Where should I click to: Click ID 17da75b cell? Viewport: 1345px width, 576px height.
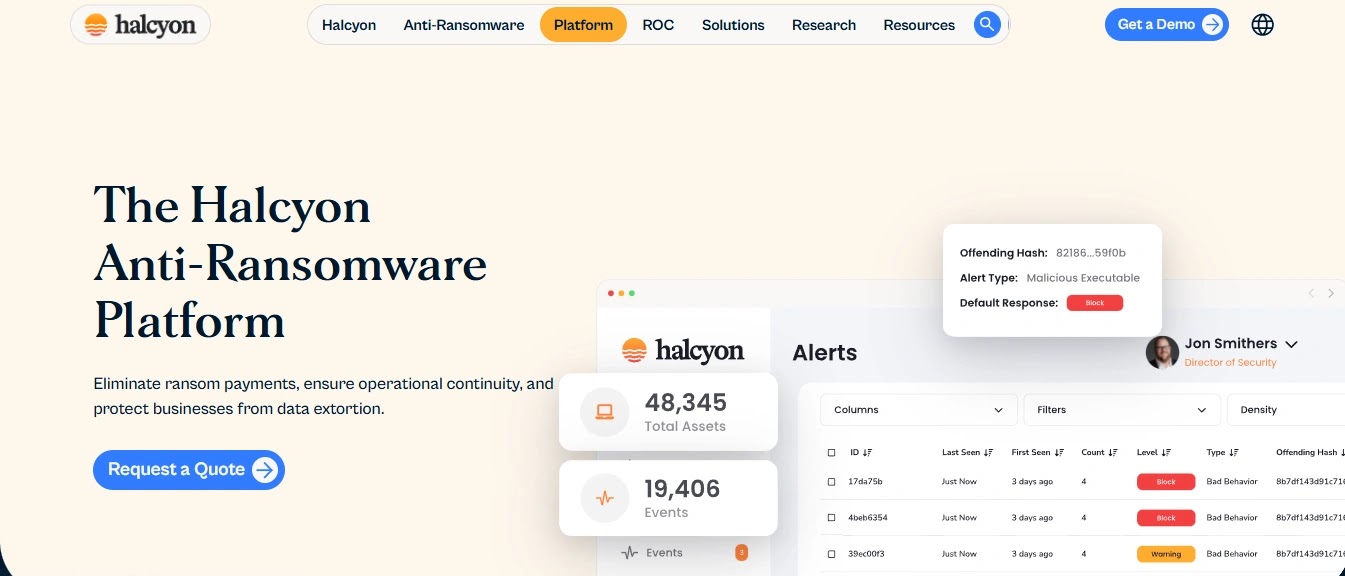pyautogui.click(x=865, y=482)
